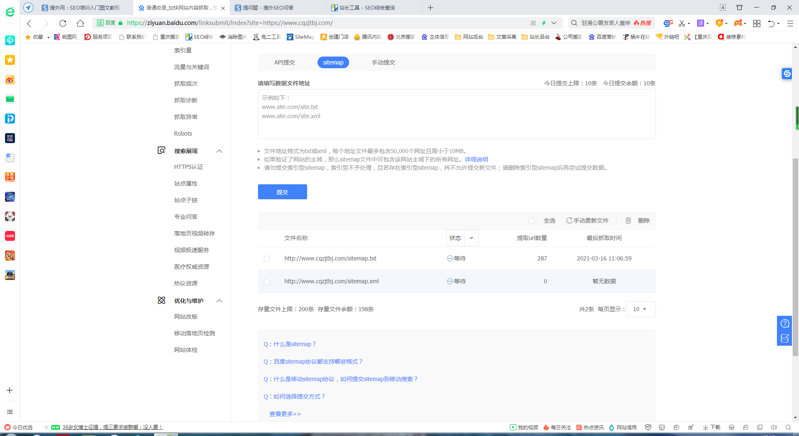Screen dimensions: 799x436
Task: Tick checkbox for sitemap.txt row
Action: [267, 259]
